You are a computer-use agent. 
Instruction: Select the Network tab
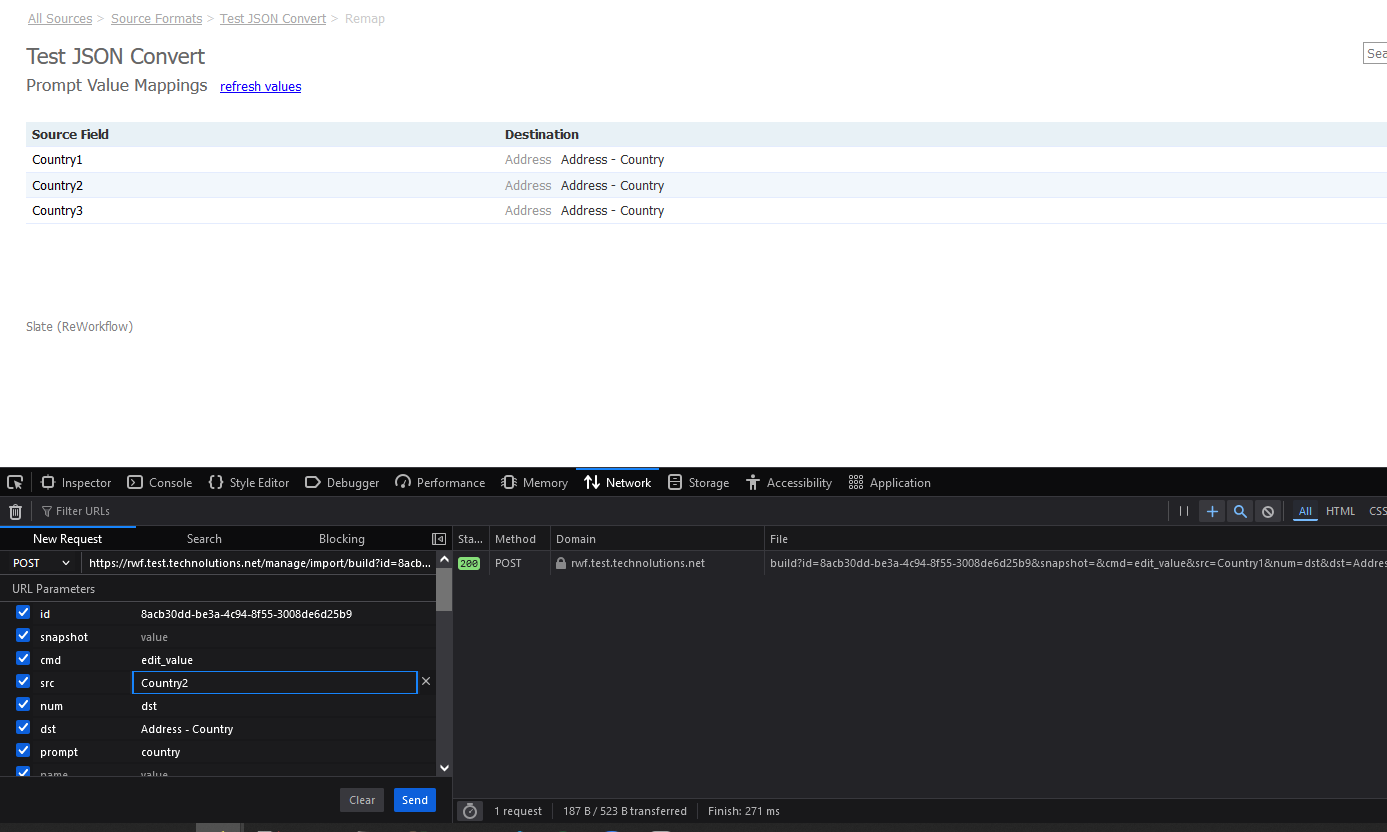[x=618, y=482]
